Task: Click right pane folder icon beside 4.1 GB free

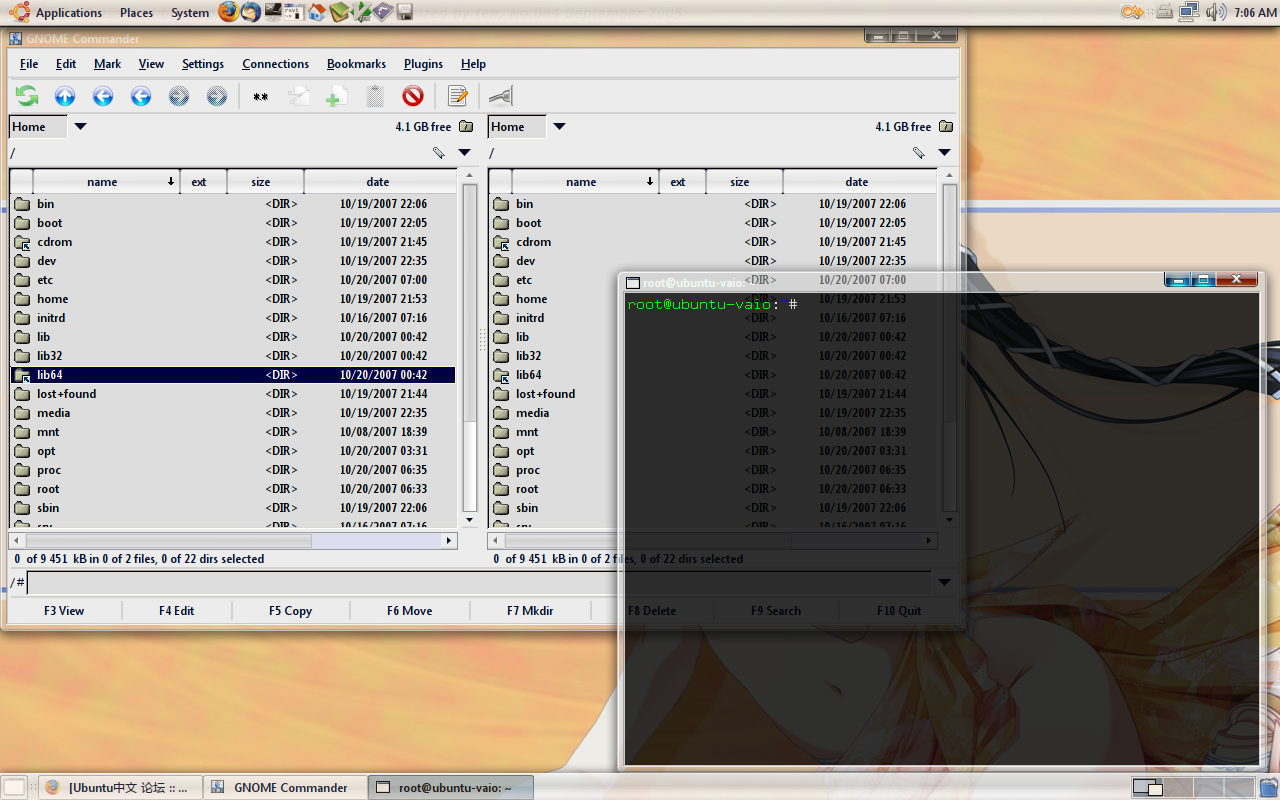Action: tap(946, 127)
